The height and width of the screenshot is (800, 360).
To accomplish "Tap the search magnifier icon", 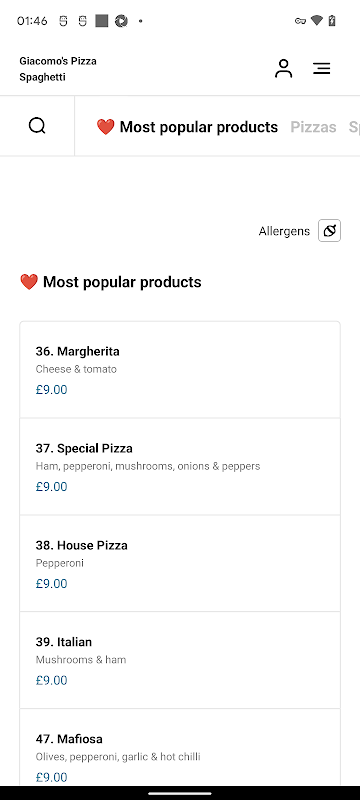I will pos(37,126).
